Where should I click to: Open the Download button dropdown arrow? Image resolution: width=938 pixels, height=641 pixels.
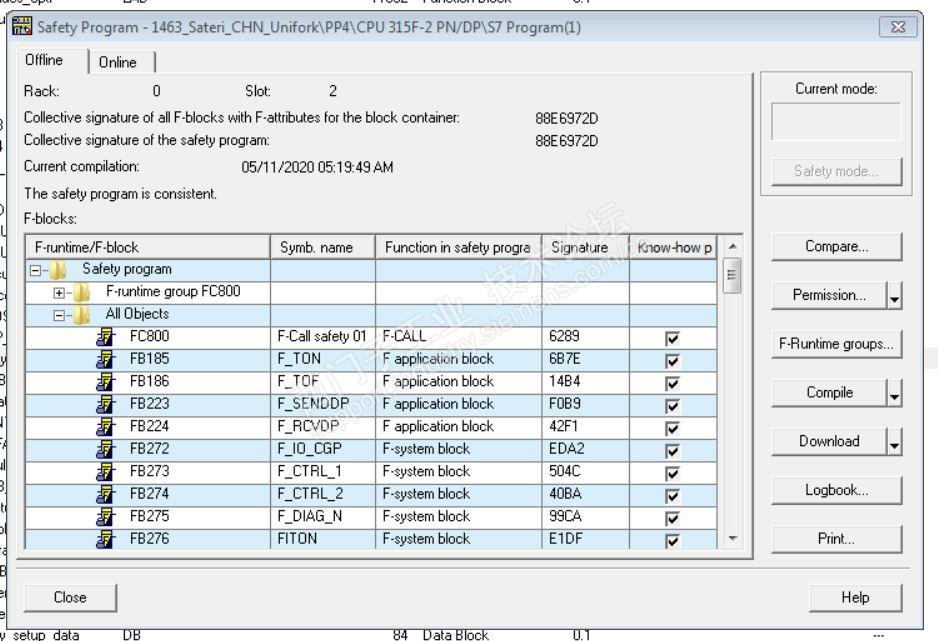click(x=894, y=444)
